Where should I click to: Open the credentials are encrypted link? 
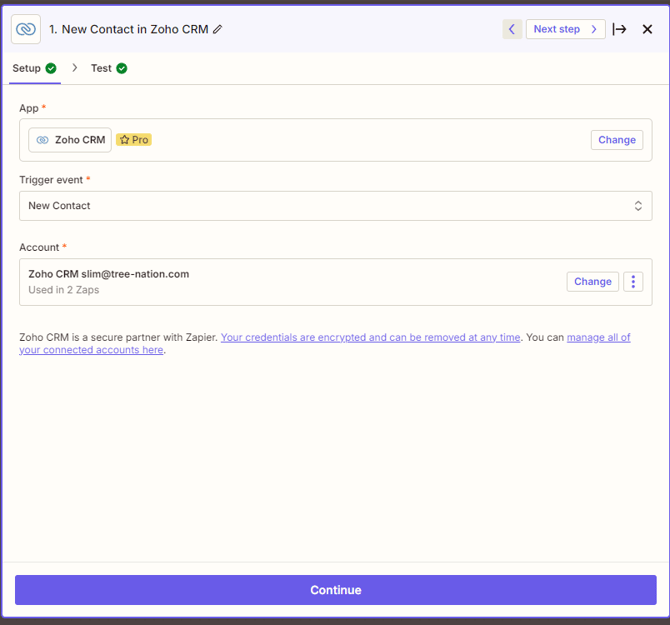point(370,337)
